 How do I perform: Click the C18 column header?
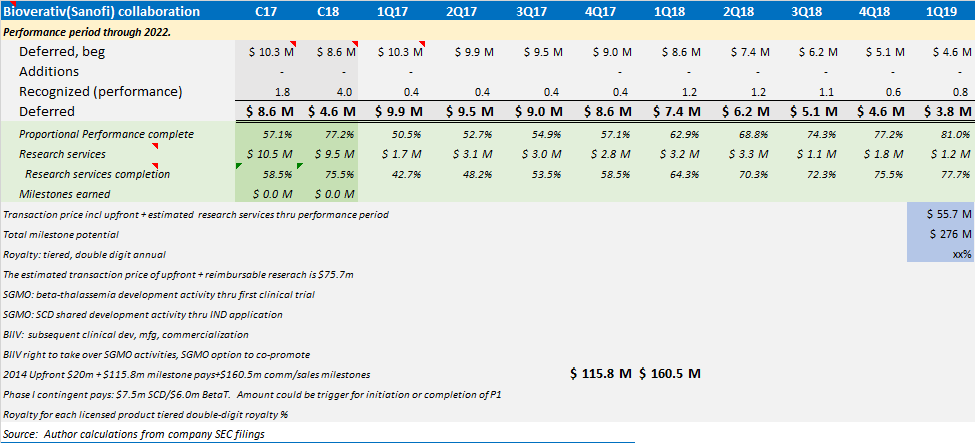point(328,12)
